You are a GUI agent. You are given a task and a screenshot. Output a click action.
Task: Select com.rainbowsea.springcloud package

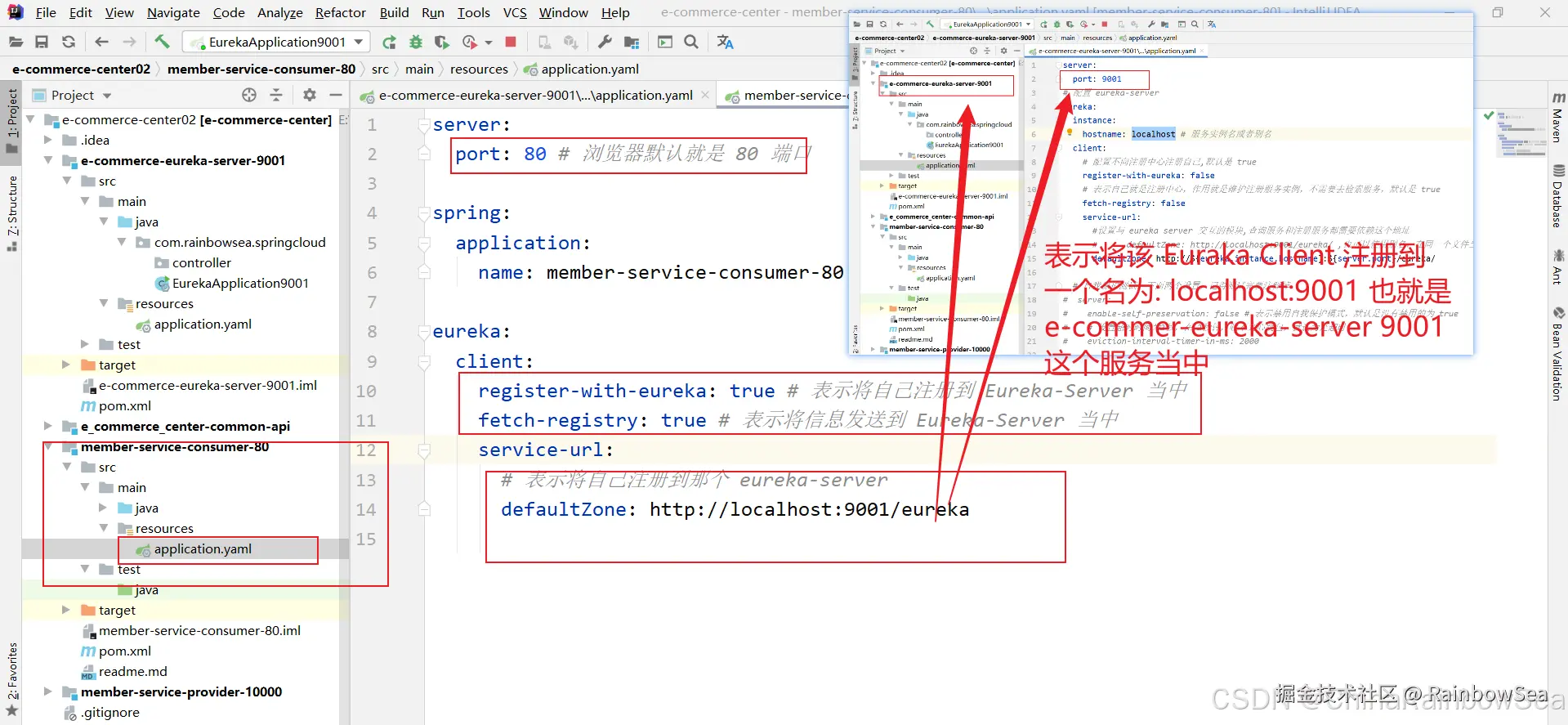[239, 242]
